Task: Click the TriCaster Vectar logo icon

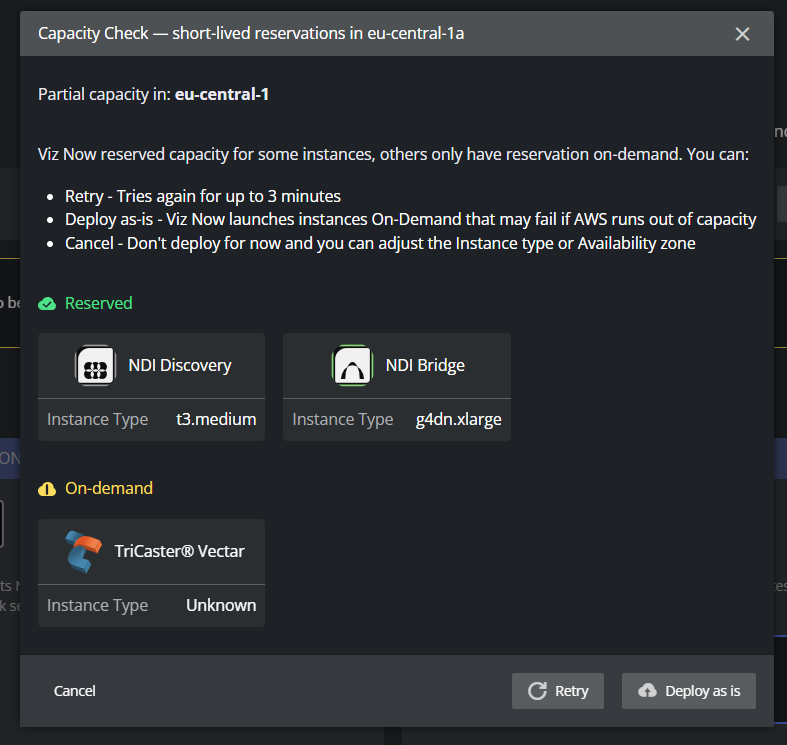Action: click(83, 551)
